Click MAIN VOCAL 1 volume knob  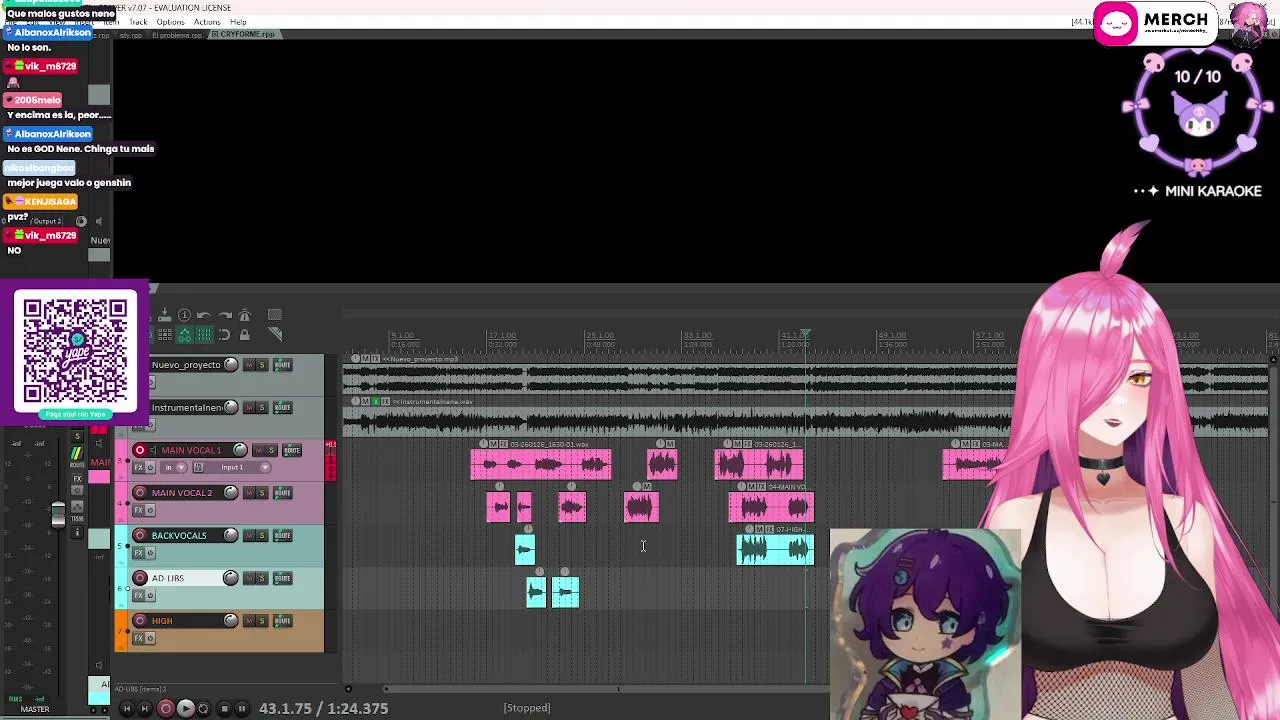point(239,450)
